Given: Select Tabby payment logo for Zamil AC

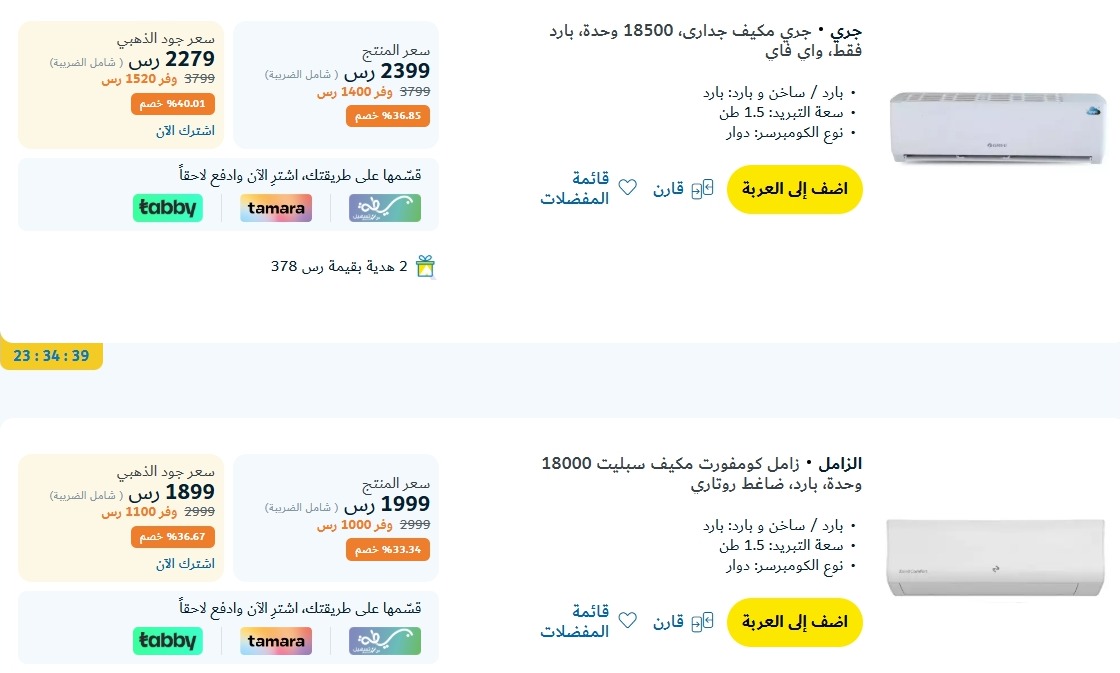Looking at the screenshot, I should coord(168,641).
